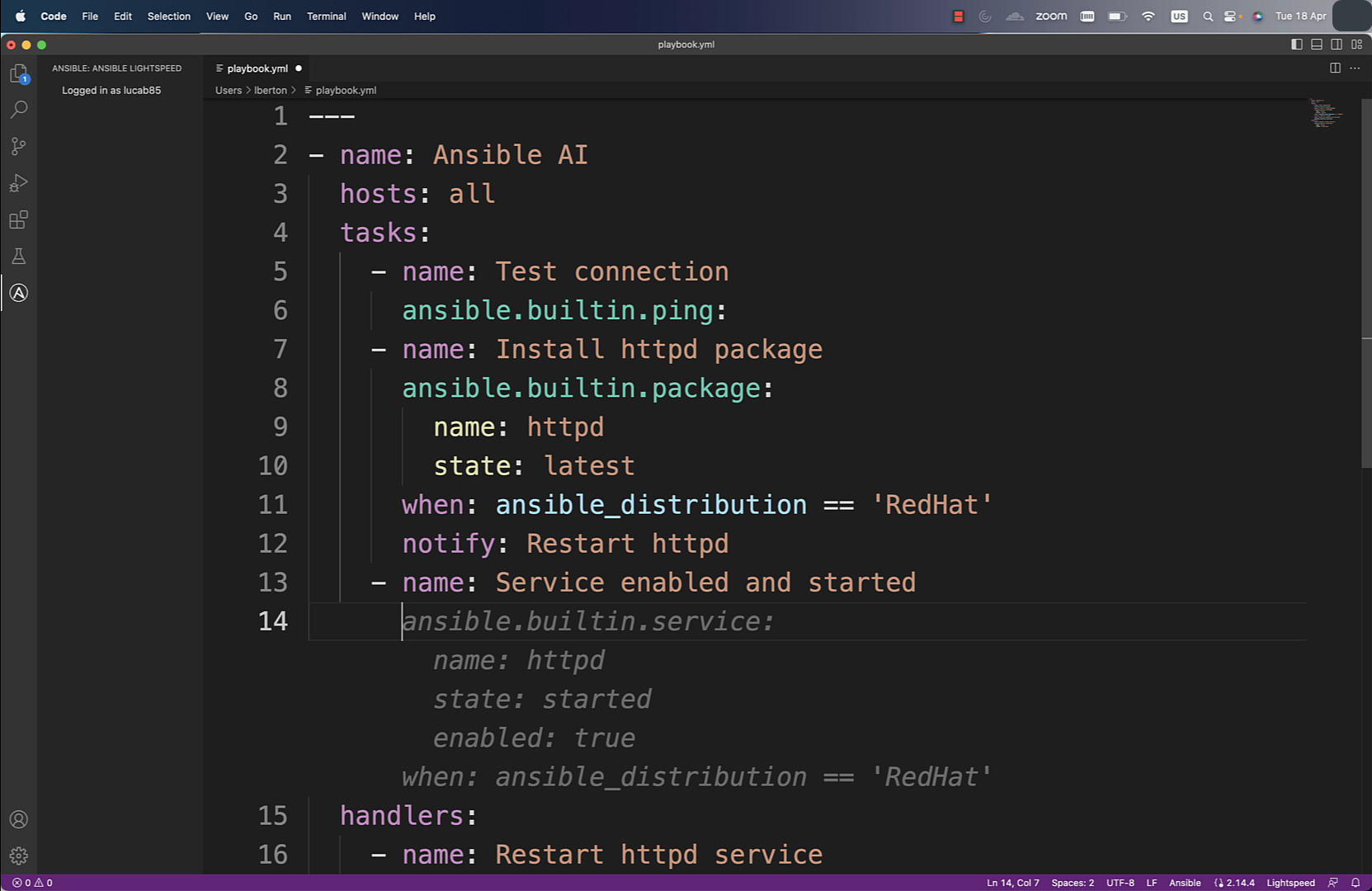Open Wi-Fi status menu
The height and width of the screenshot is (891, 1372).
click(x=1148, y=16)
